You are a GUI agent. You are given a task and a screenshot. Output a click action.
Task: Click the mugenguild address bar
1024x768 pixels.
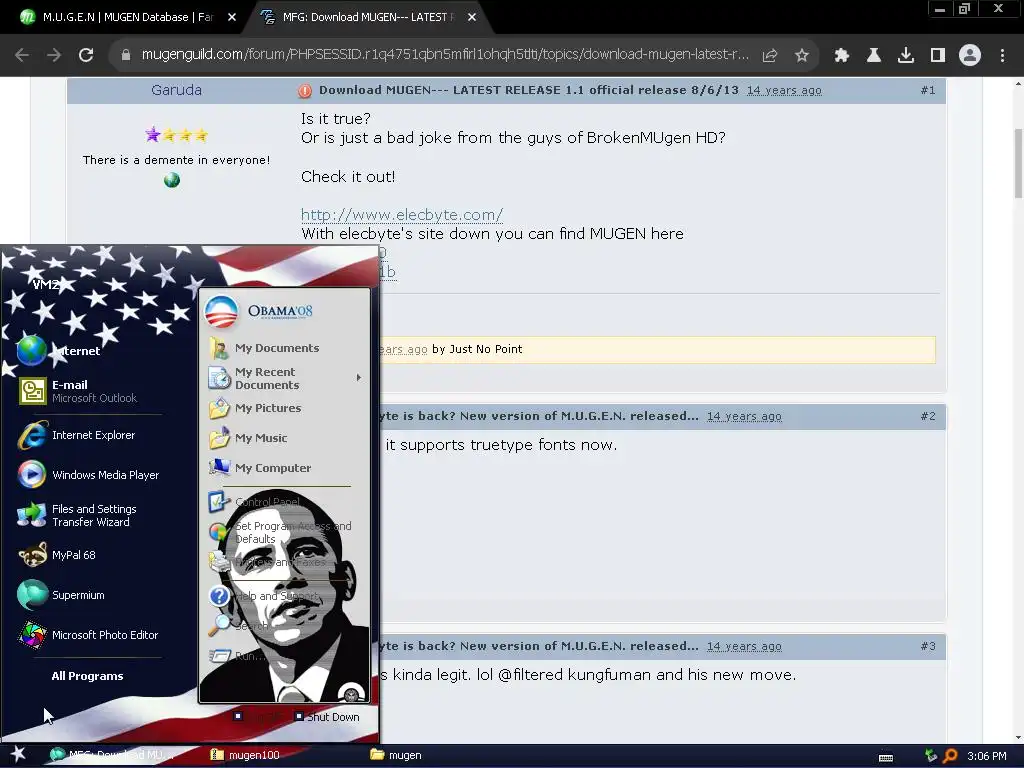444,55
